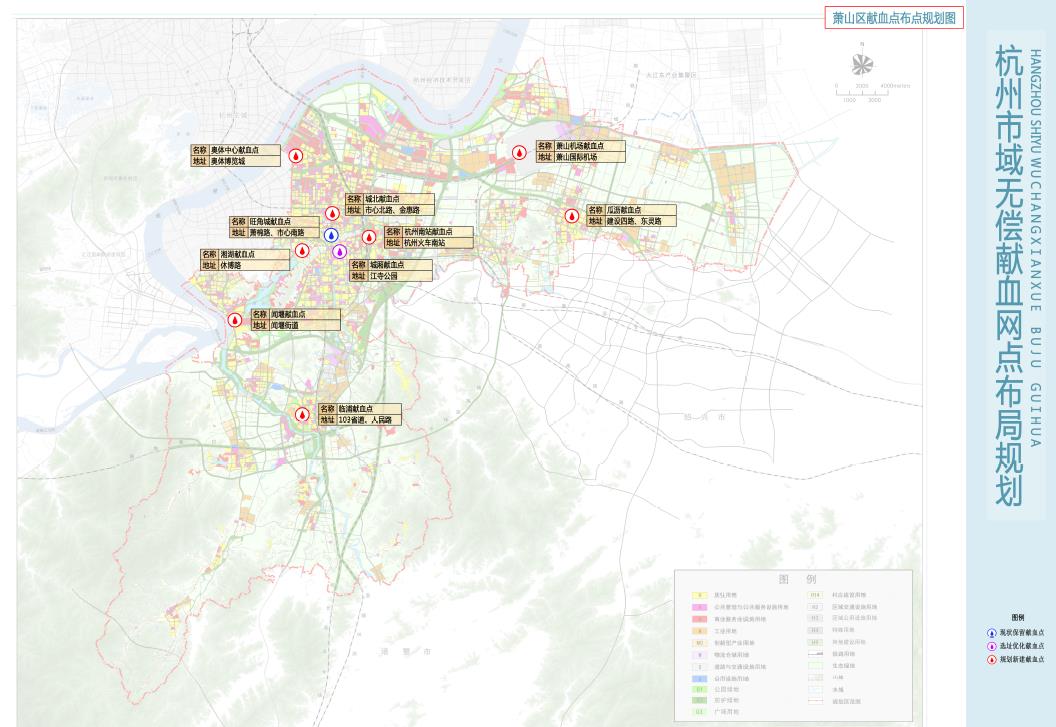Viewport: 1056px width, 727px height.
Task: Click the 诸暨市 label on the map
Action: (x=405, y=652)
